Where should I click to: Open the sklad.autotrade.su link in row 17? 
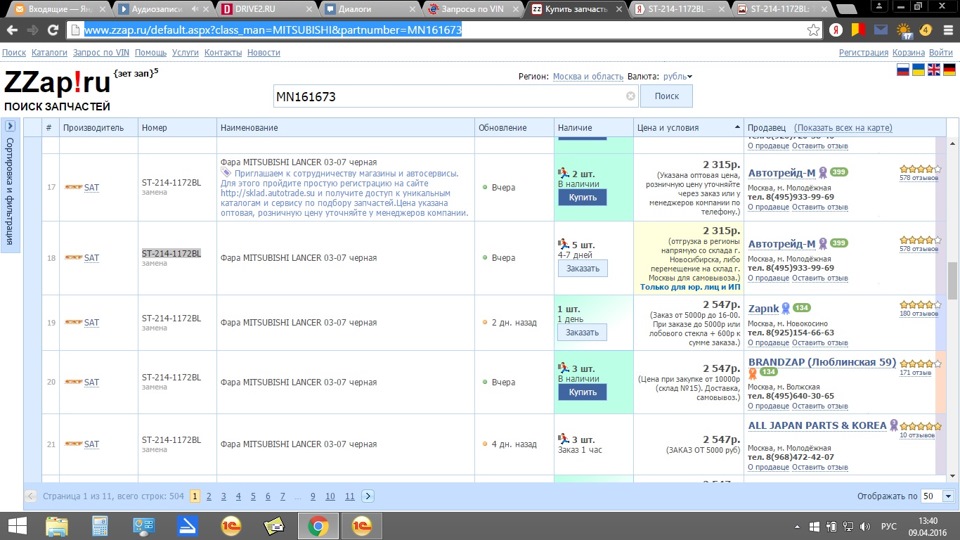click(267, 193)
